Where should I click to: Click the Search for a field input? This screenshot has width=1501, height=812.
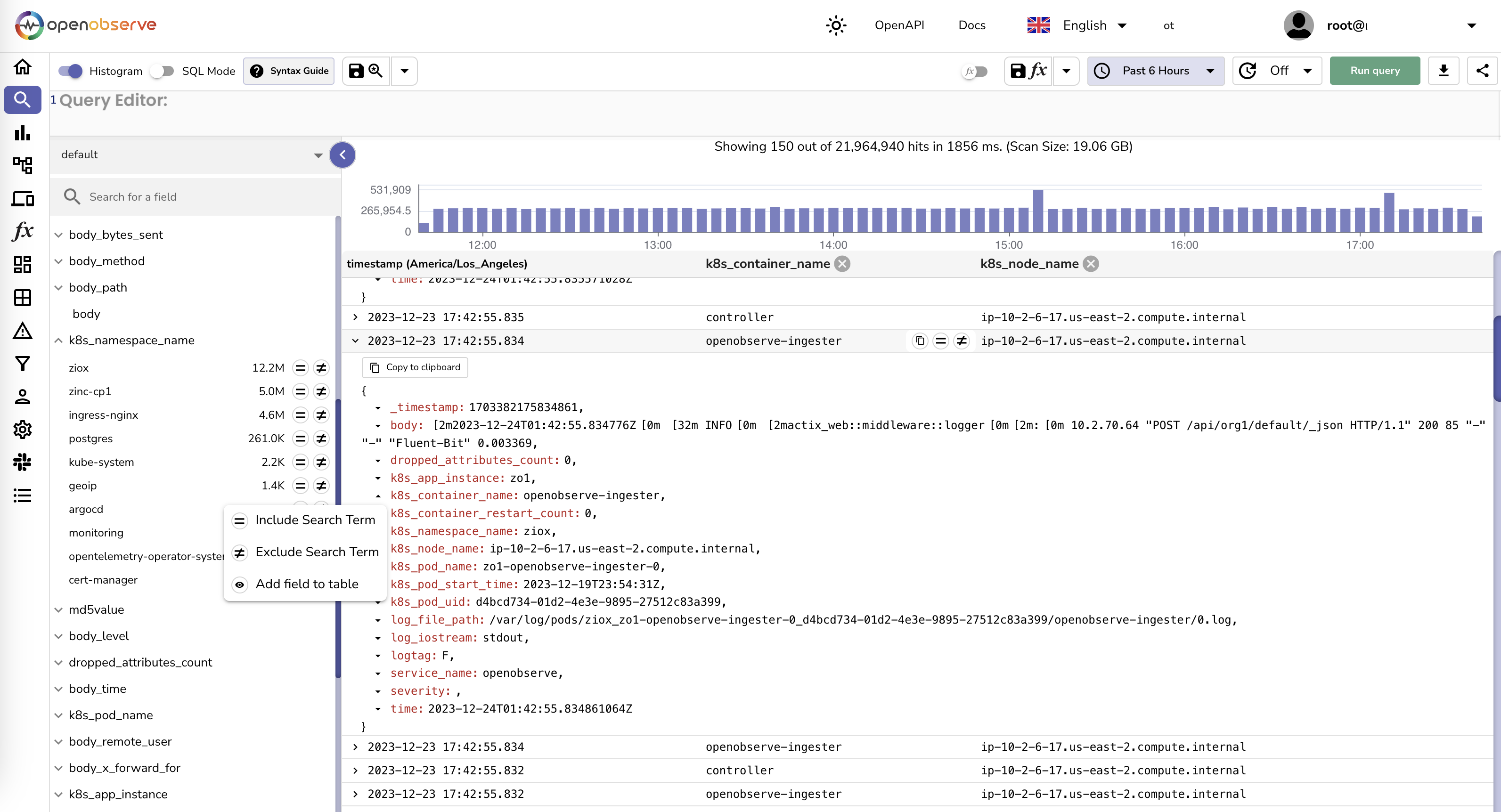point(196,196)
